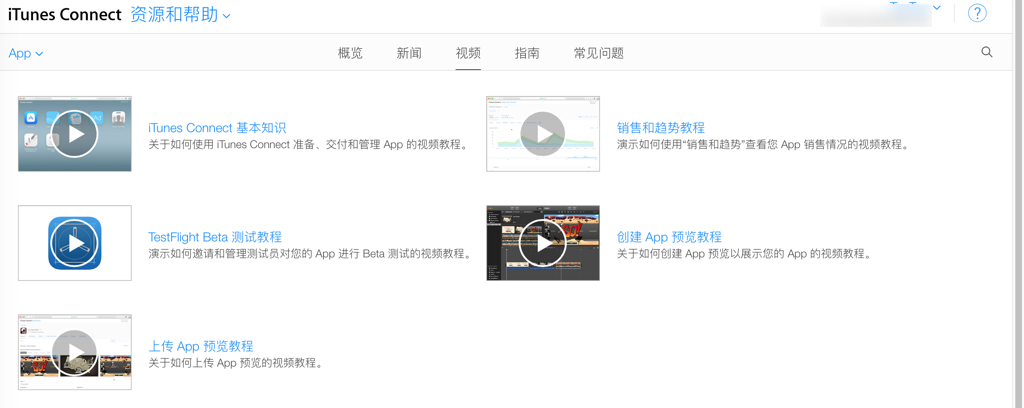Image resolution: width=1024 pixels, height=408 pixels.
Task: Open the search magnifier icon
Action: (x=987, y=52)
